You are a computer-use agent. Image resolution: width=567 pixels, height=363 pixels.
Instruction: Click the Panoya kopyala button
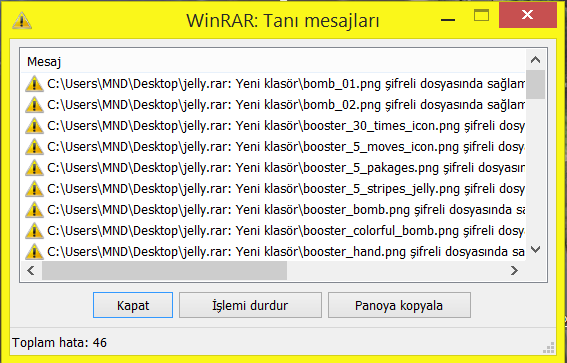tap(399, 306)
